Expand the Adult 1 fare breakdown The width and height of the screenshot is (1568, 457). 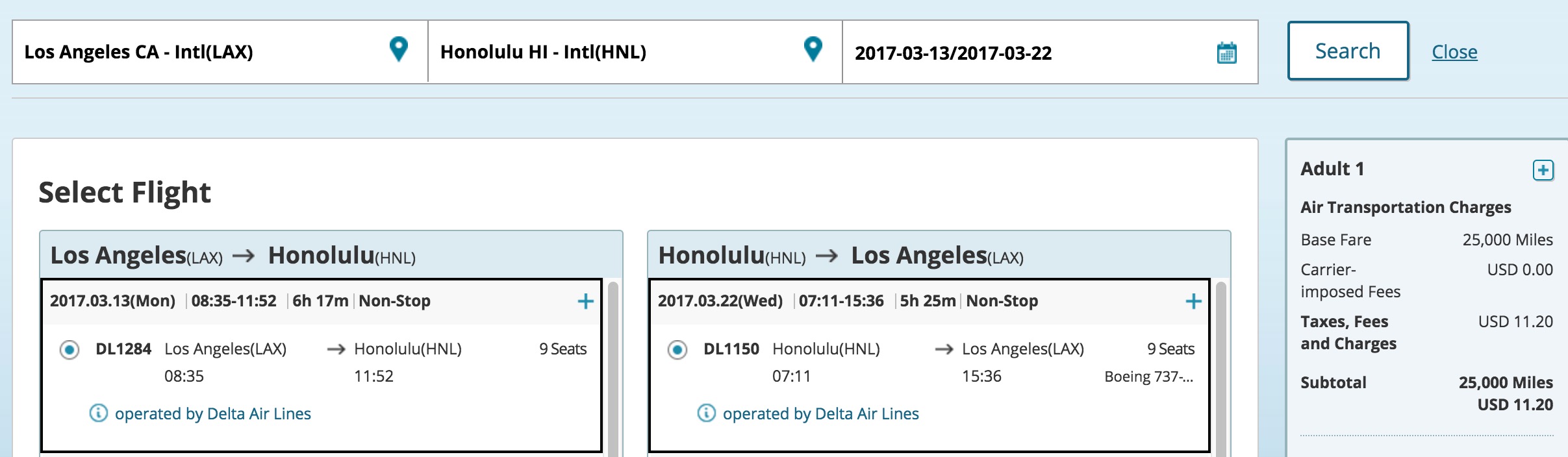pyautogui.click(x=1543, y=170)
